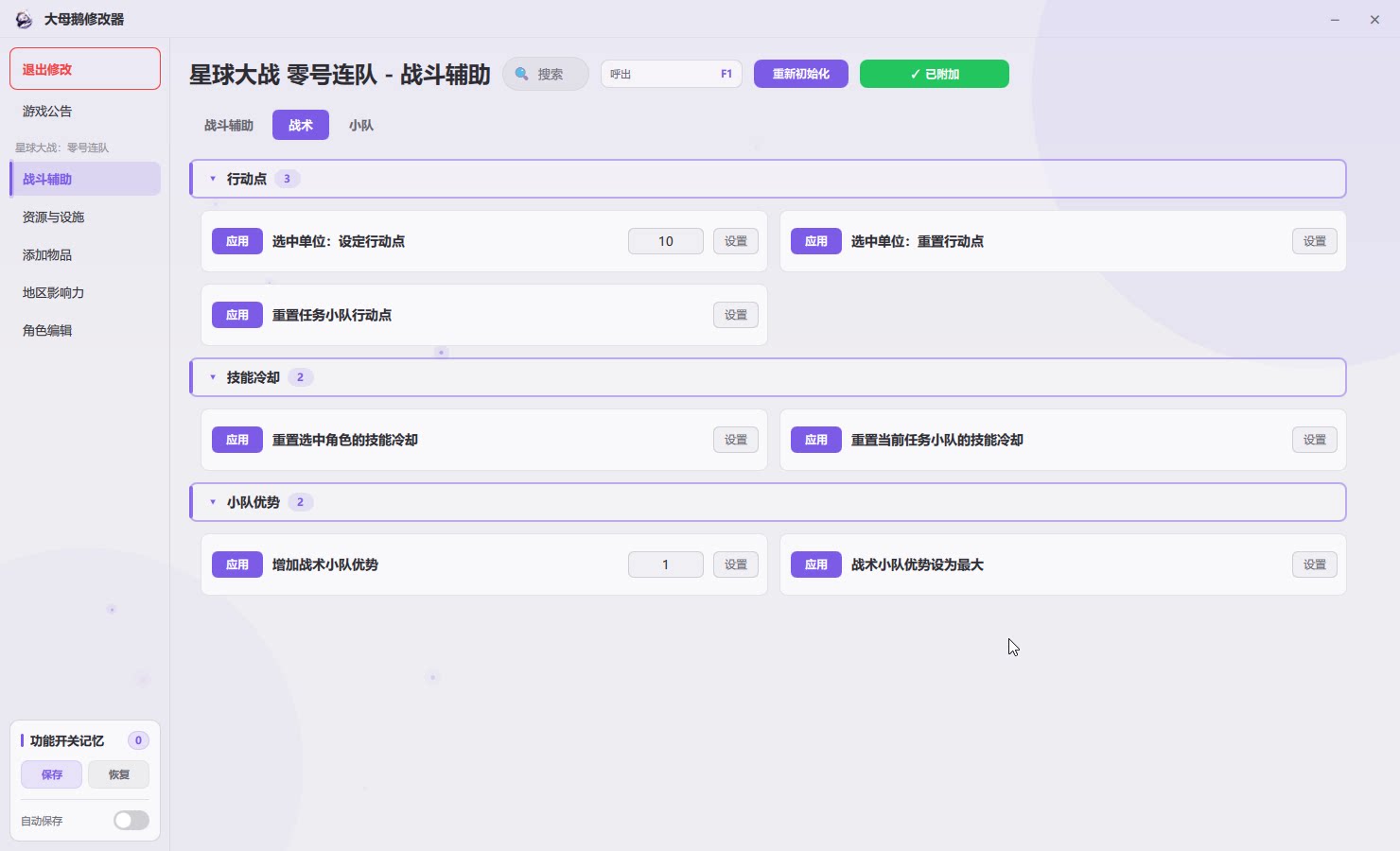Click the 小队优势 count badge 2
This screenshot has width=1400, height=851.
click(301, 502)
